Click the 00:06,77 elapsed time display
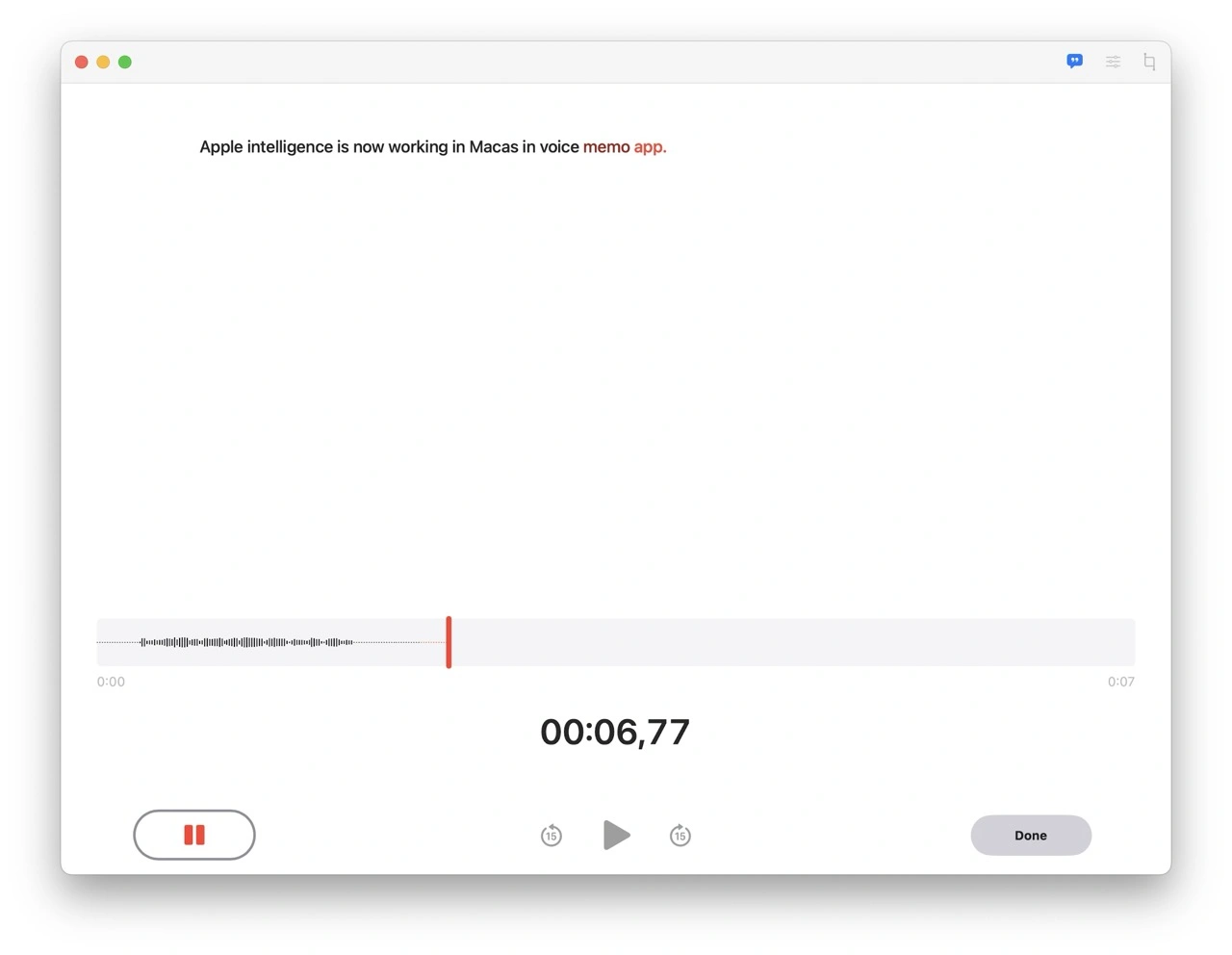1232x955 pixels. [615, 732]
